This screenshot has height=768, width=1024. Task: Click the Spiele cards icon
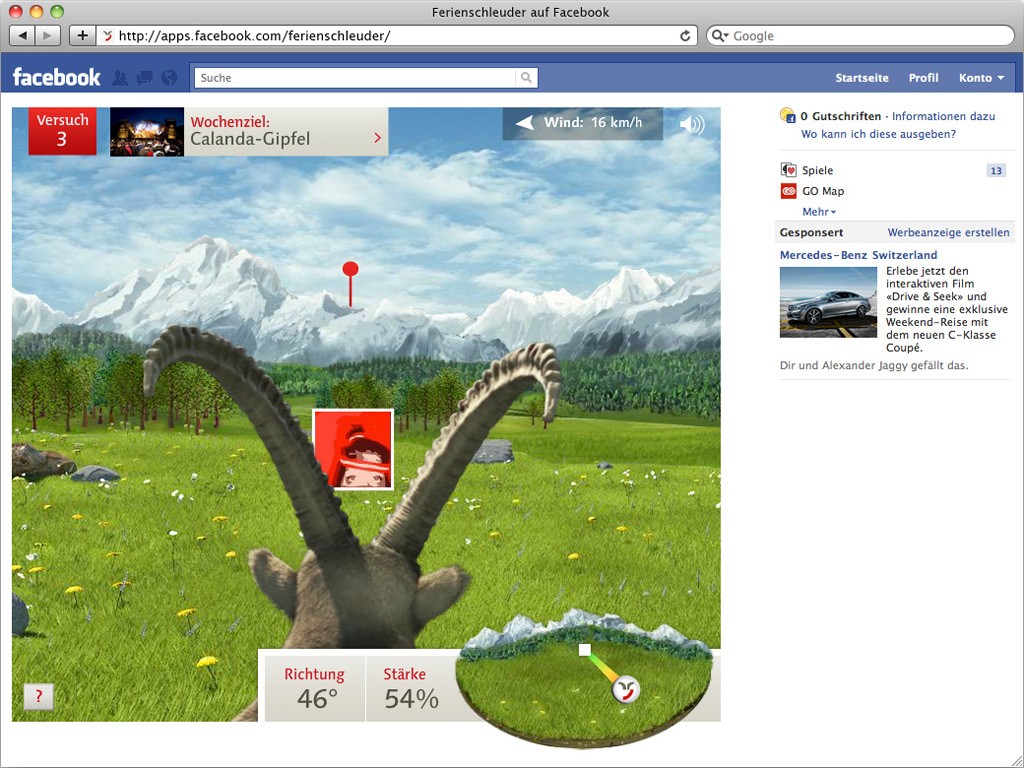pyautogui.click(x=788, y=170)
